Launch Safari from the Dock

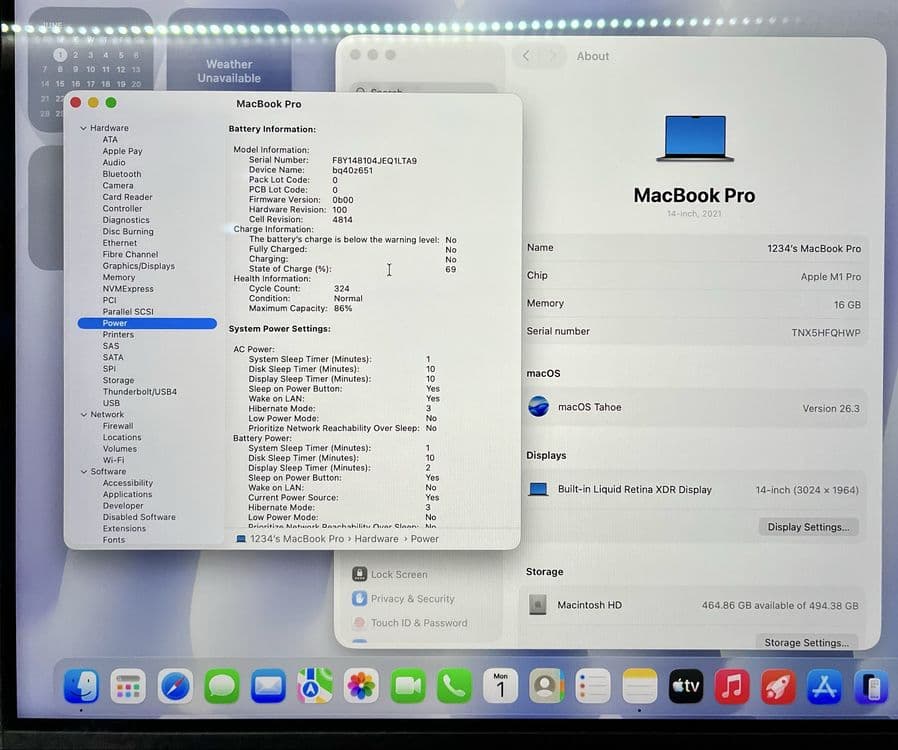tap(175, 685)
